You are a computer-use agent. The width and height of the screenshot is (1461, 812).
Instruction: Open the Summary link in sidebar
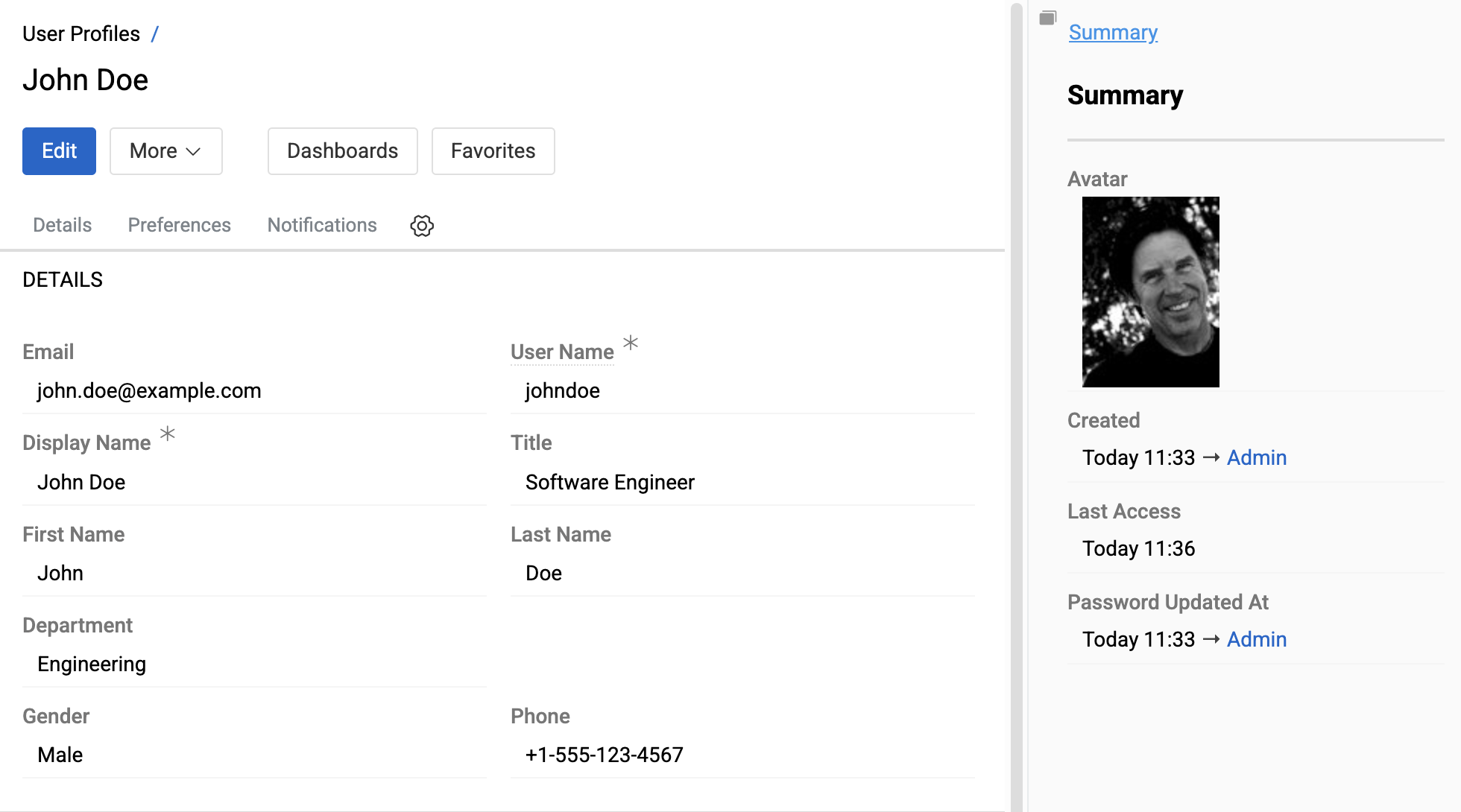(1113, 32)
